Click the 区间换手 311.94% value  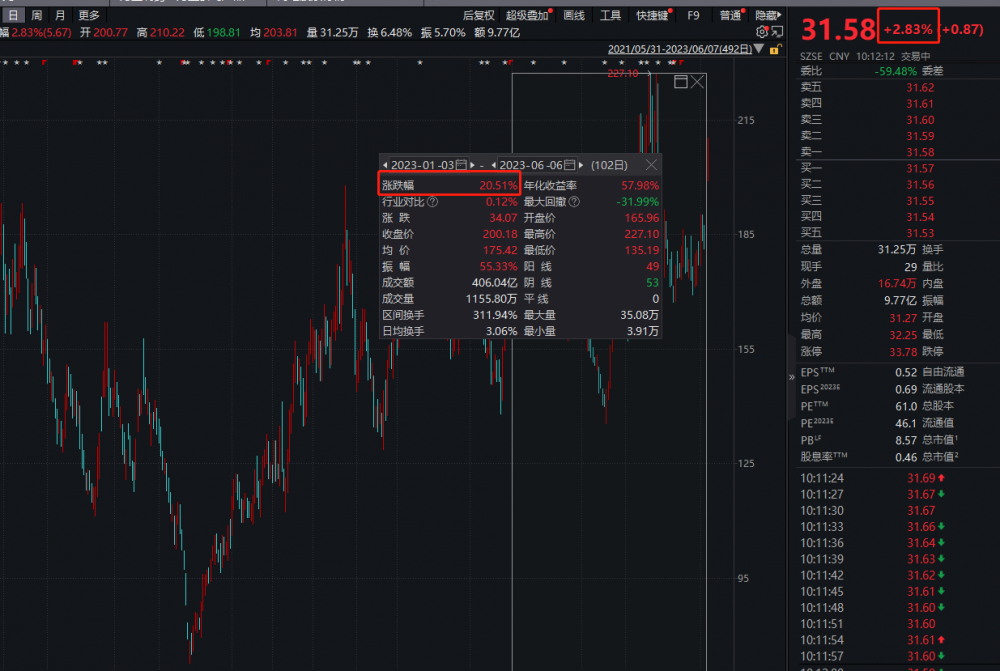495,315
